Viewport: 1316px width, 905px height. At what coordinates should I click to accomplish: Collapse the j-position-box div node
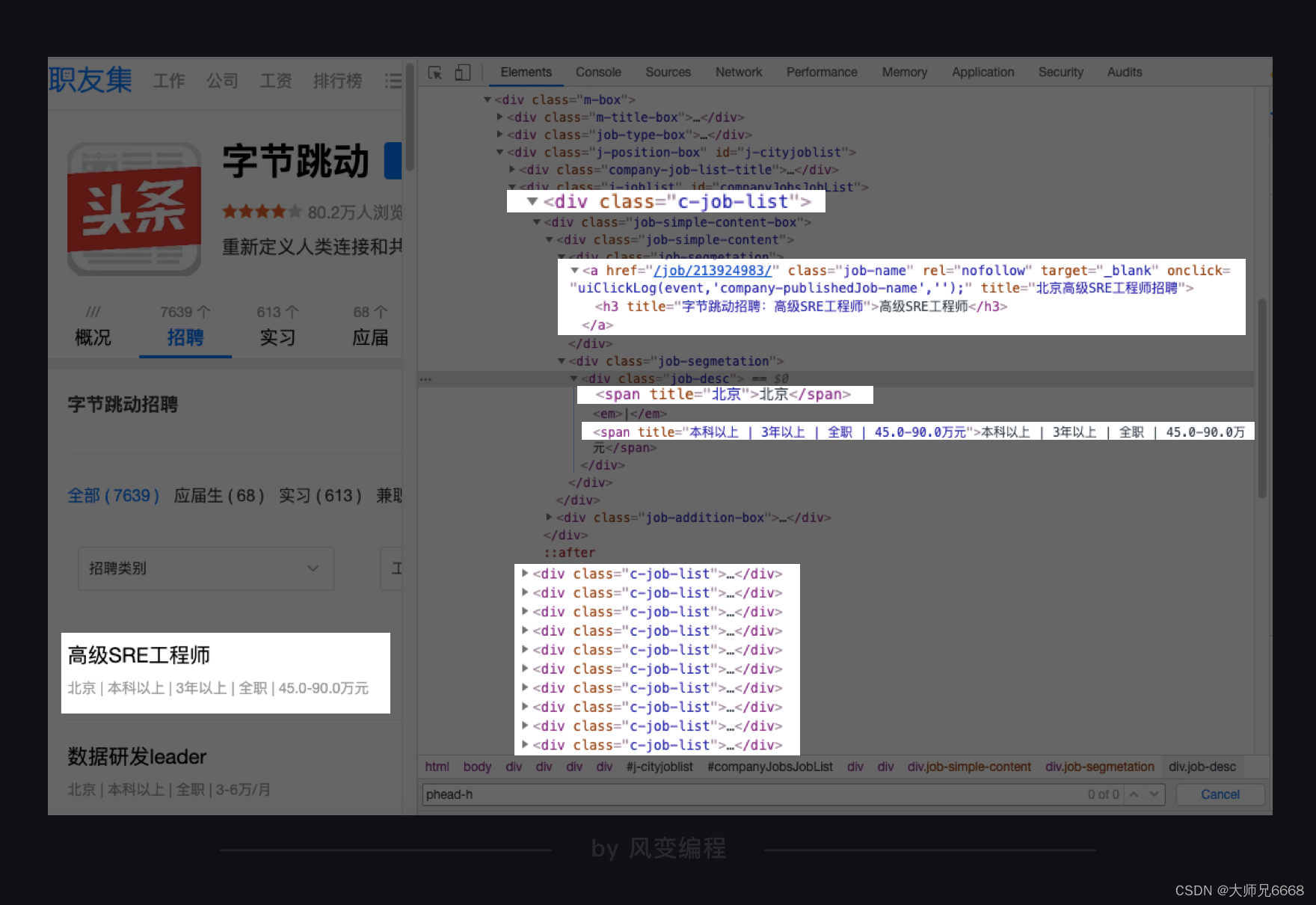(x=499, y=152)
